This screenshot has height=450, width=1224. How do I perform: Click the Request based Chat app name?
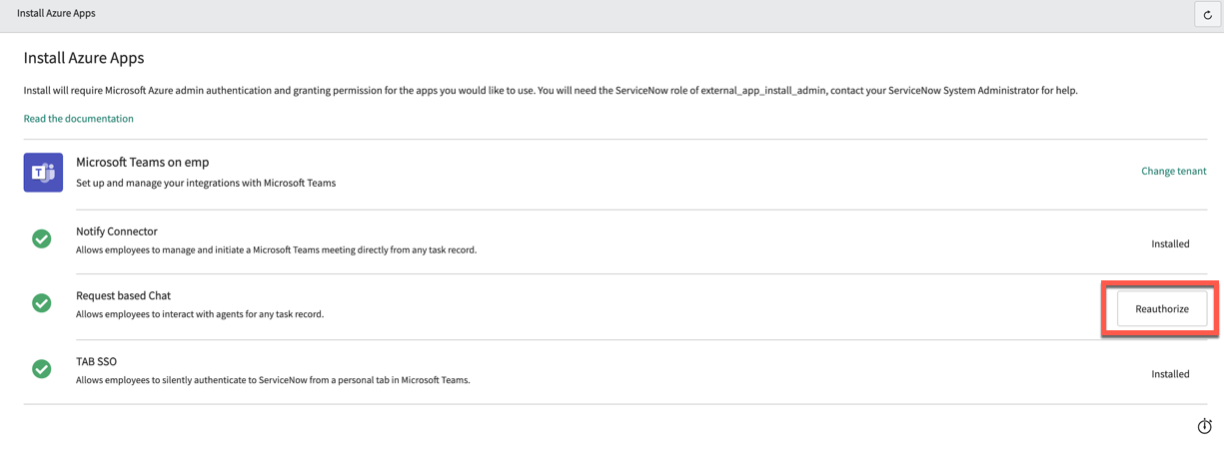pos(123,296)
